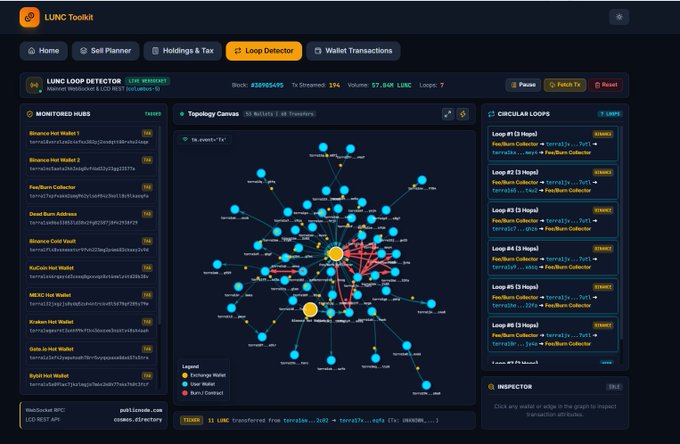
Task: Open Loop #2 (3 Hops) card
Action: [553, 182]
